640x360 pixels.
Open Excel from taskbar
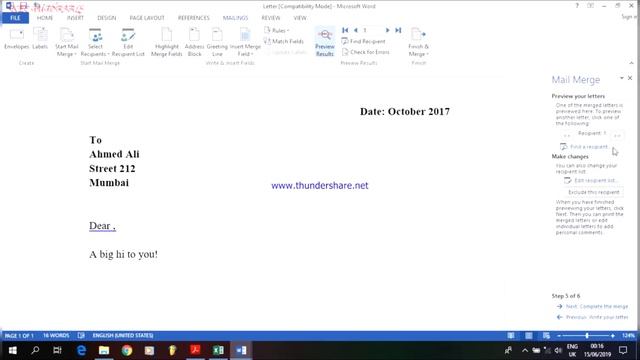point(218,350)
